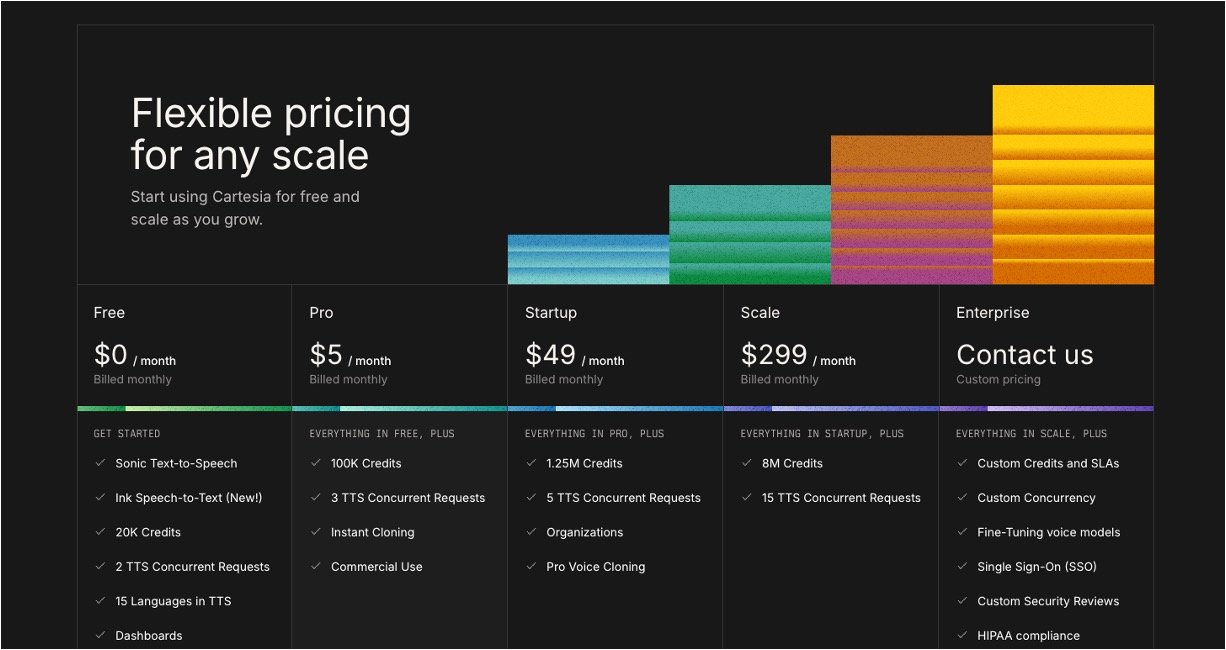Click the checkmark next to Single Sign-On (SSO)
Viewport: 1226px width, 650px height.
962,567
